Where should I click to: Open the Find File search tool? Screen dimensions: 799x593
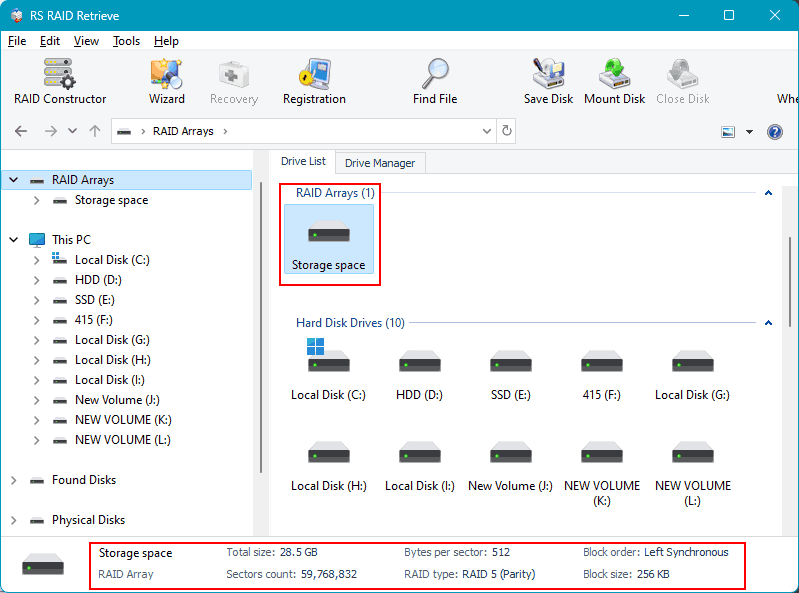435,81
